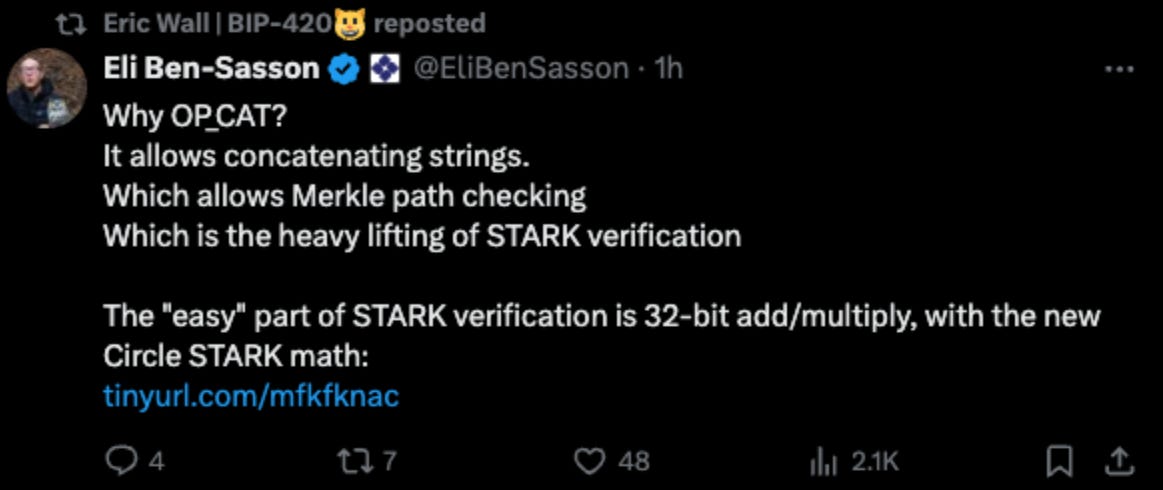This screenshot has height=490, width=1163.
Task: Open the tinyurl.com/mfkfknac link
Action: tap(251, 396)
